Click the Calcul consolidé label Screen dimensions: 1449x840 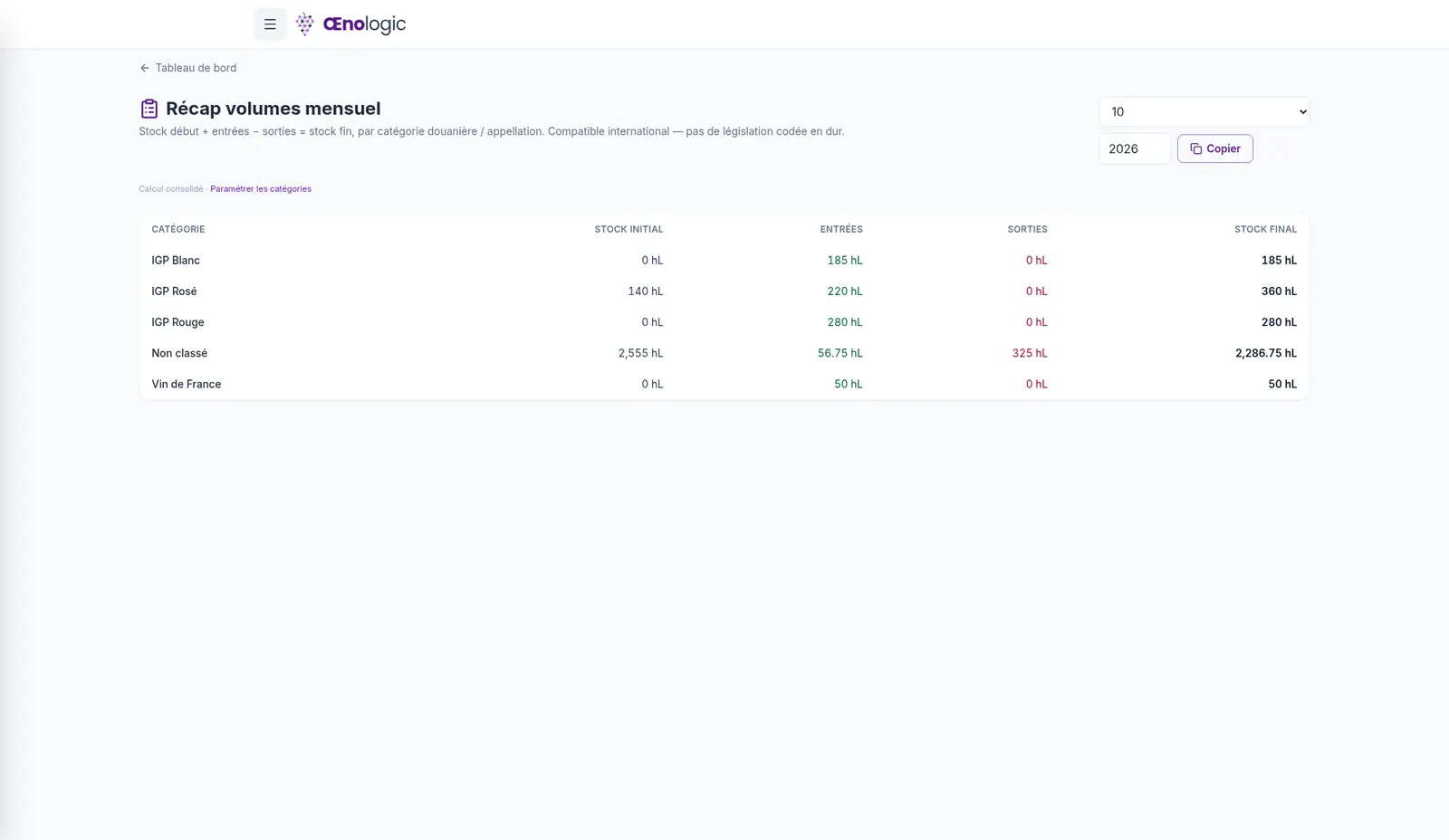[171, 189]
